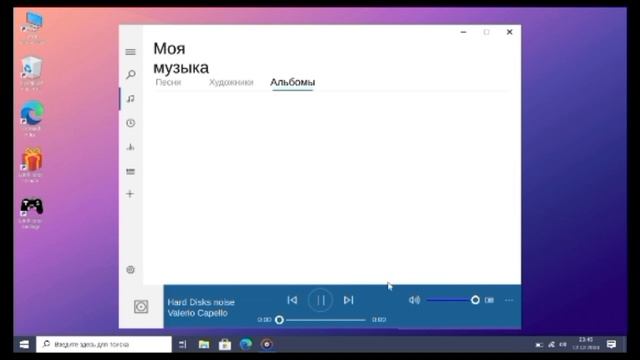The width and height of the screenshot is (640, 360).
Task: Open Recent plays clock icon
Action: click(131, 123)
